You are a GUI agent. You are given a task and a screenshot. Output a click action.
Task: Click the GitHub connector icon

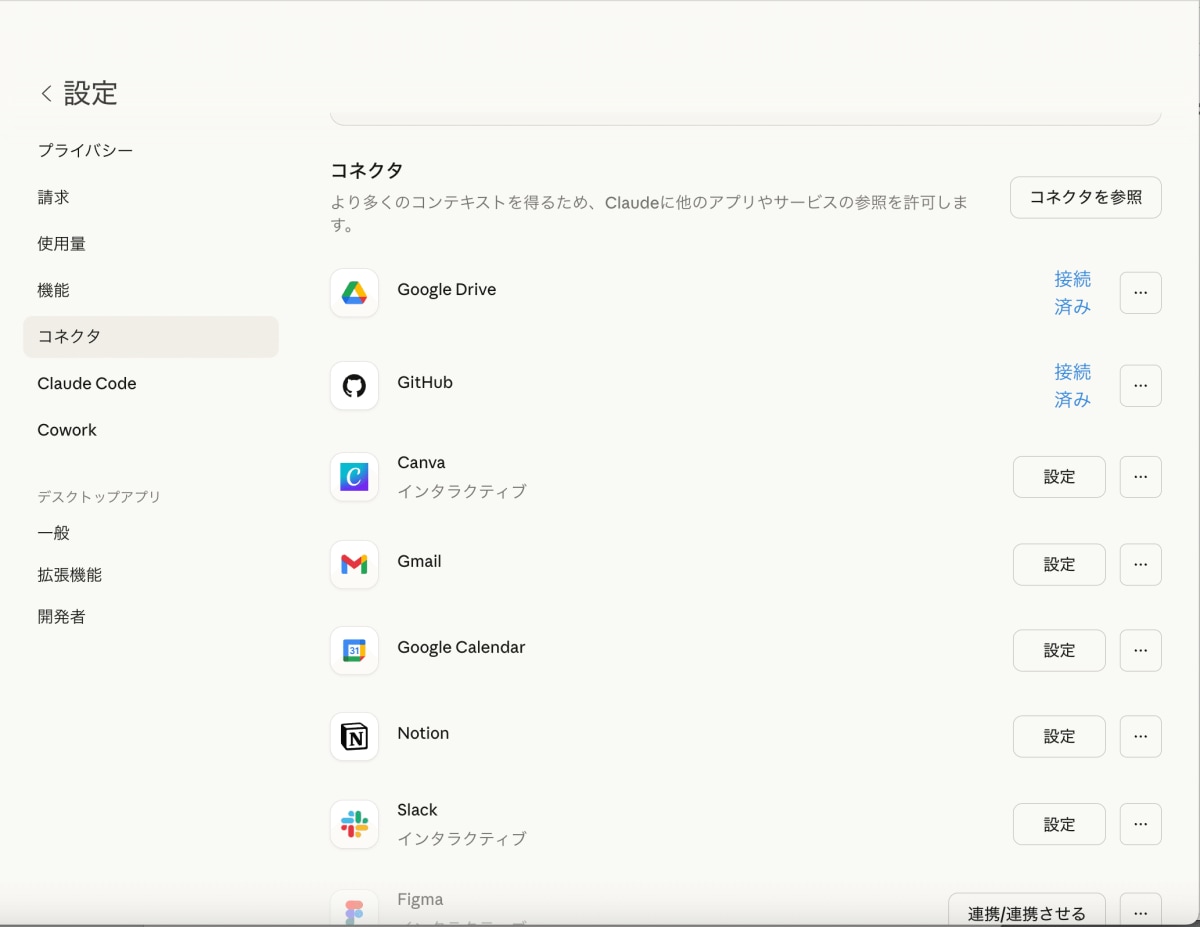point(354,385)
